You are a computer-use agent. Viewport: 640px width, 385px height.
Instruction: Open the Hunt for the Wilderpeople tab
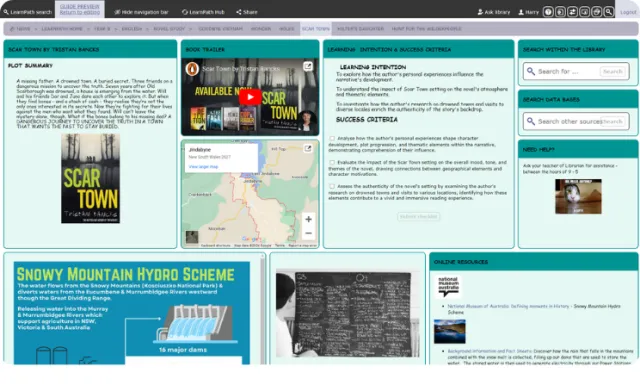[x=426, y=29]
